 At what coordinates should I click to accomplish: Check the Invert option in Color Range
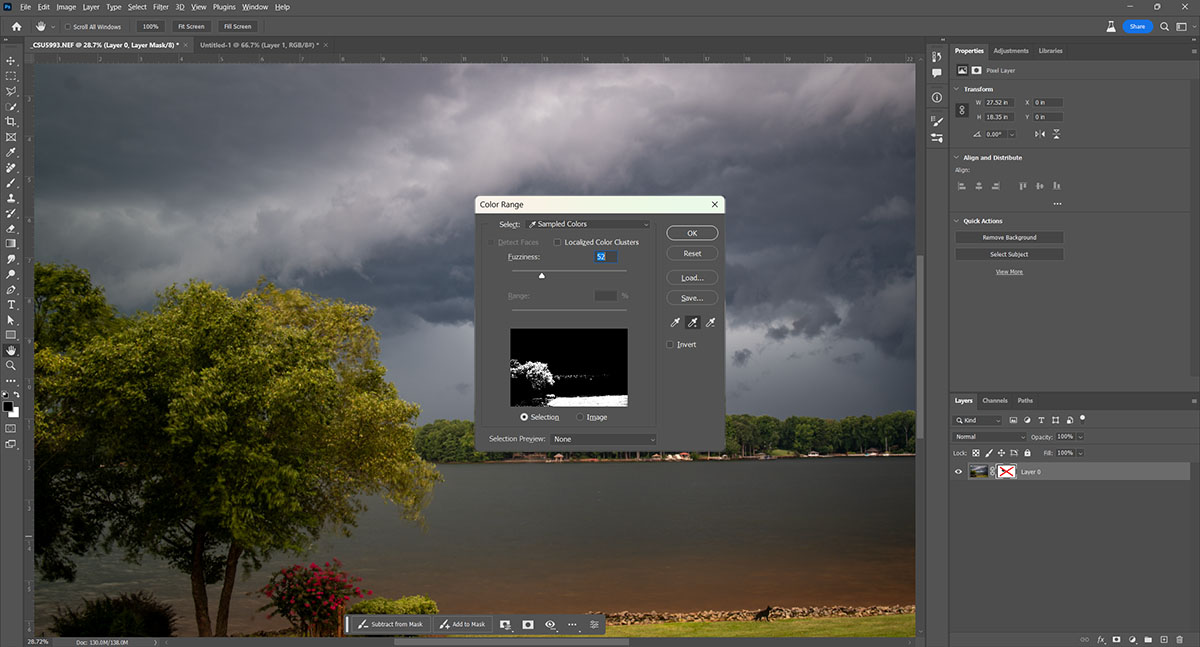pos(670,344)
